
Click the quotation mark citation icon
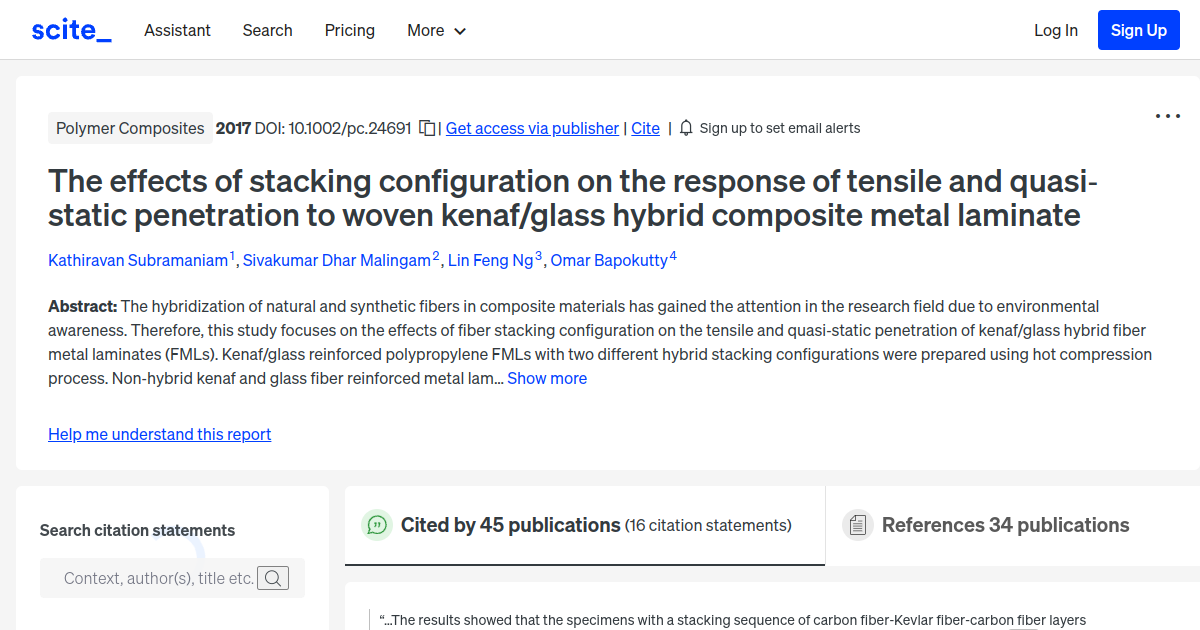click(x=376, y=524)
